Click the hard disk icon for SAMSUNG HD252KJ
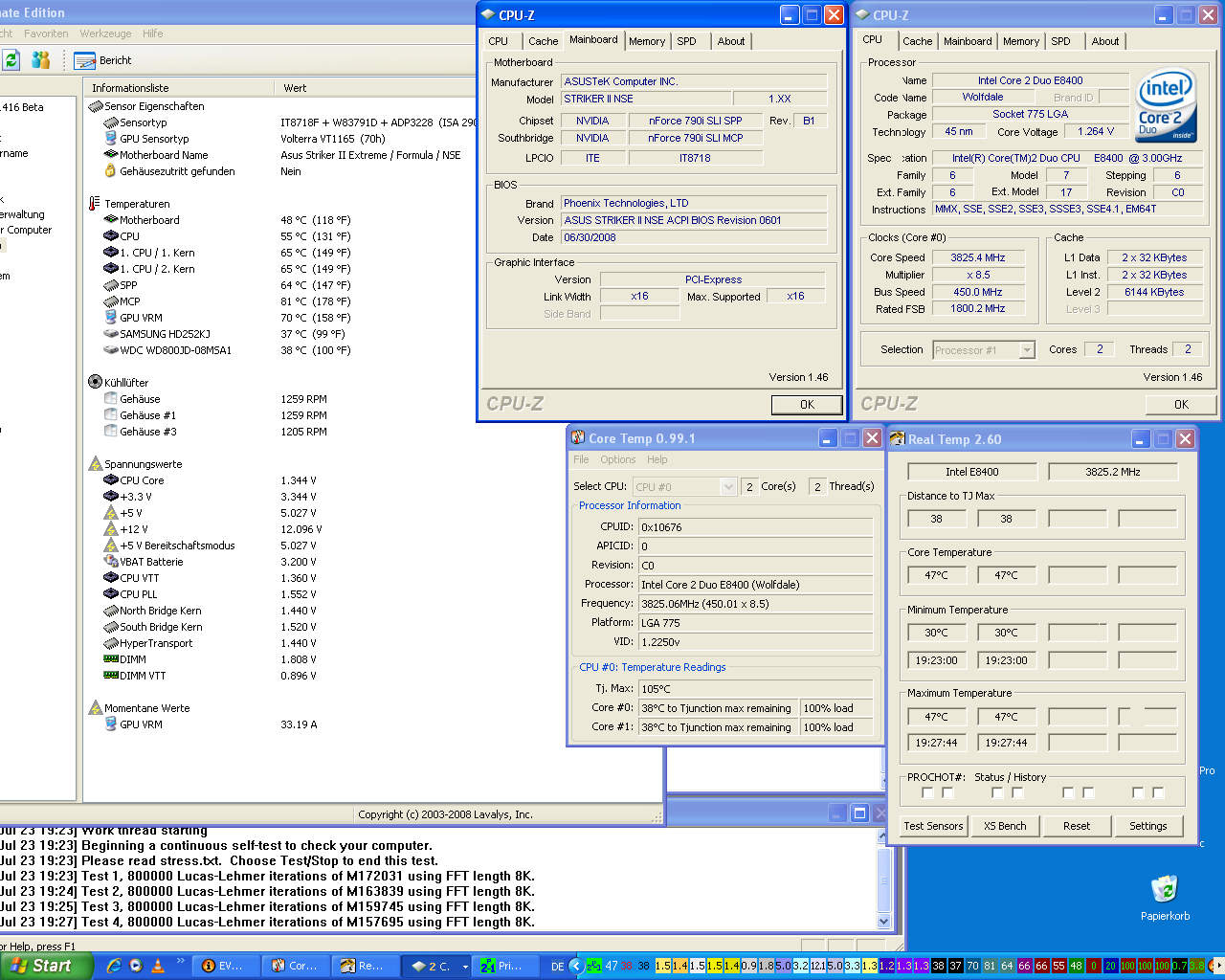 (111, 334)
